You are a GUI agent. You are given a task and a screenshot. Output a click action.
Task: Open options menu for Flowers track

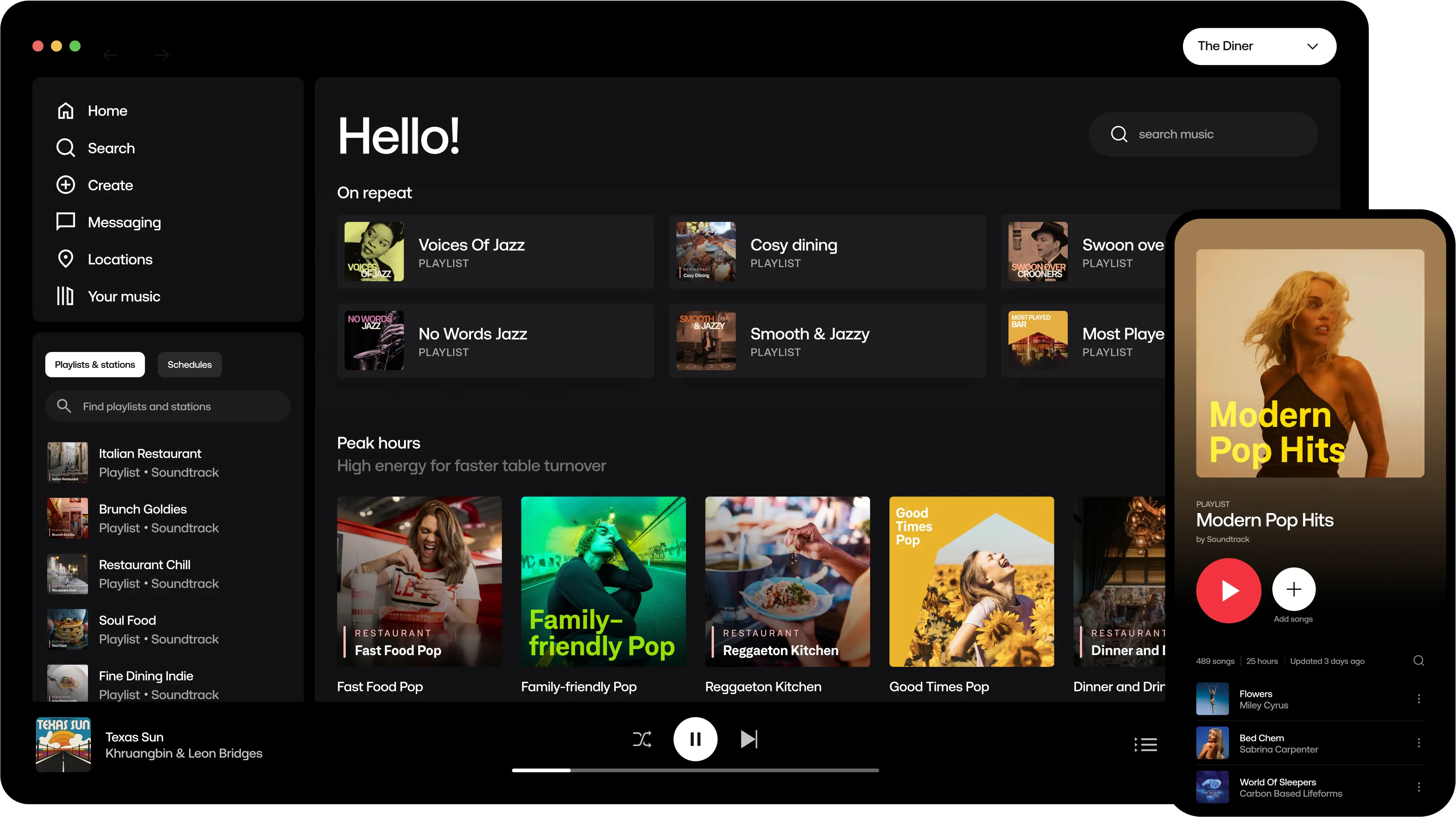tap(1418, 699)
